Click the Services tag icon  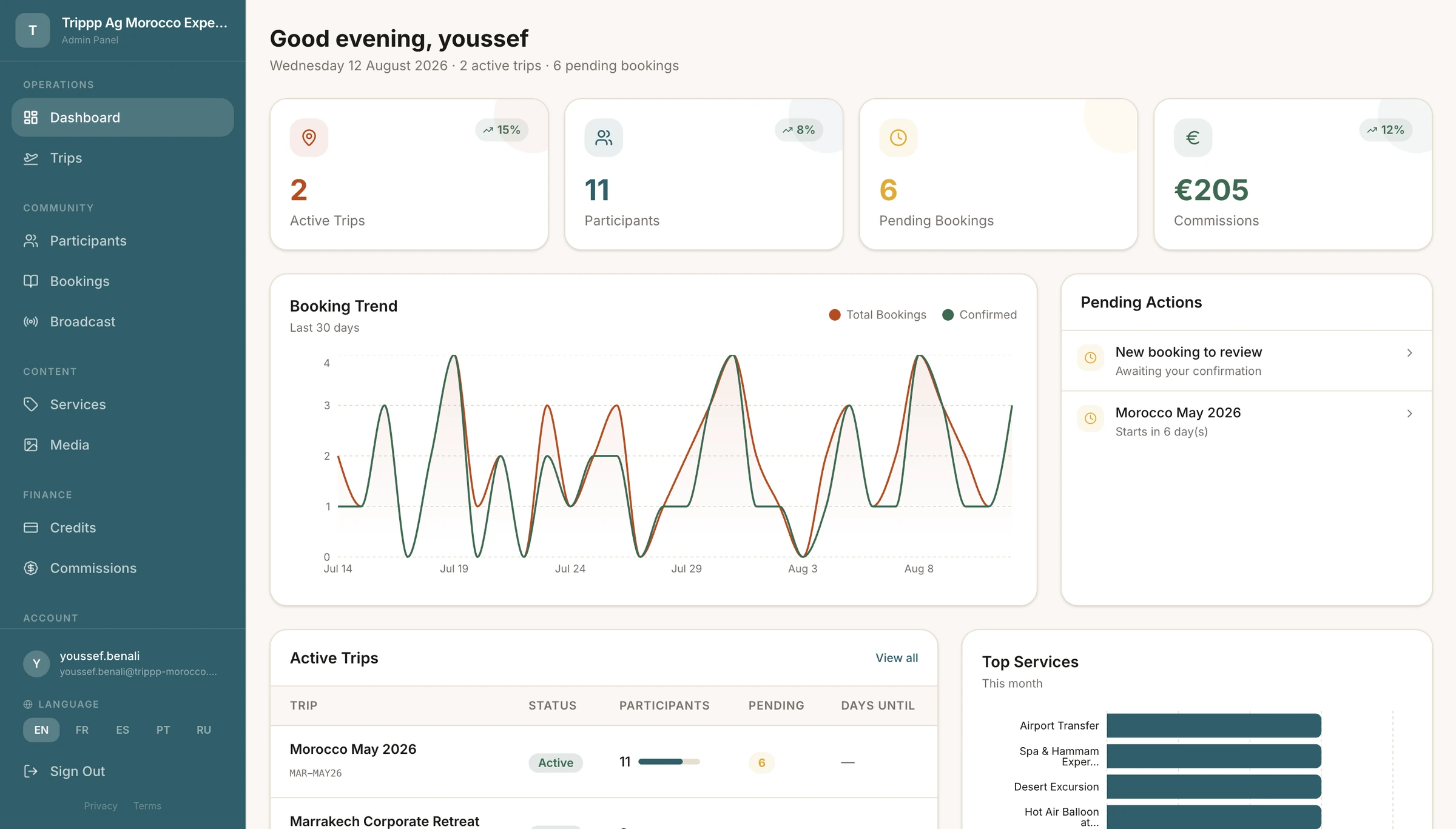(31, 404)
